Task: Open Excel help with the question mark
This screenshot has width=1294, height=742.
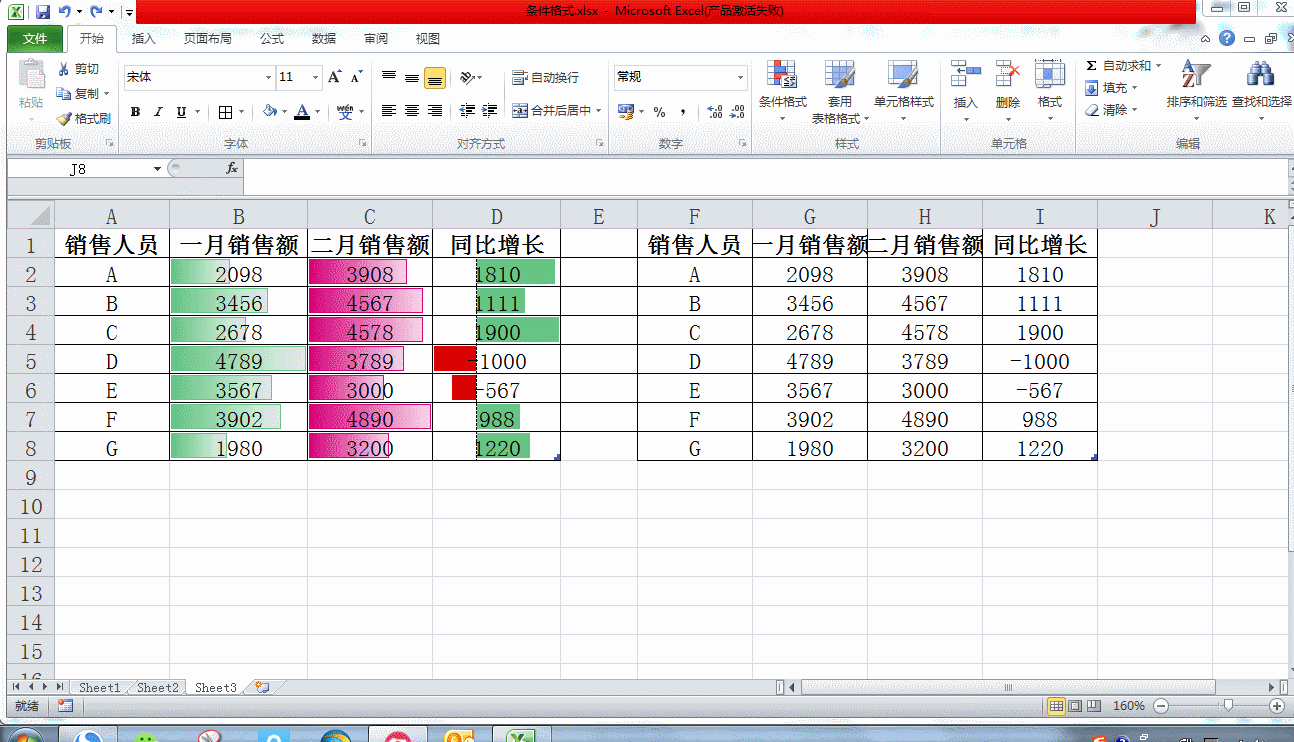Action: pos(1227,39)
